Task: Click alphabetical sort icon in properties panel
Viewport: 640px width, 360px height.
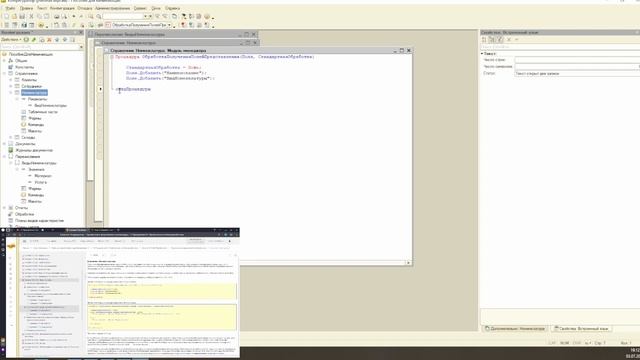Action: (484, 39)
